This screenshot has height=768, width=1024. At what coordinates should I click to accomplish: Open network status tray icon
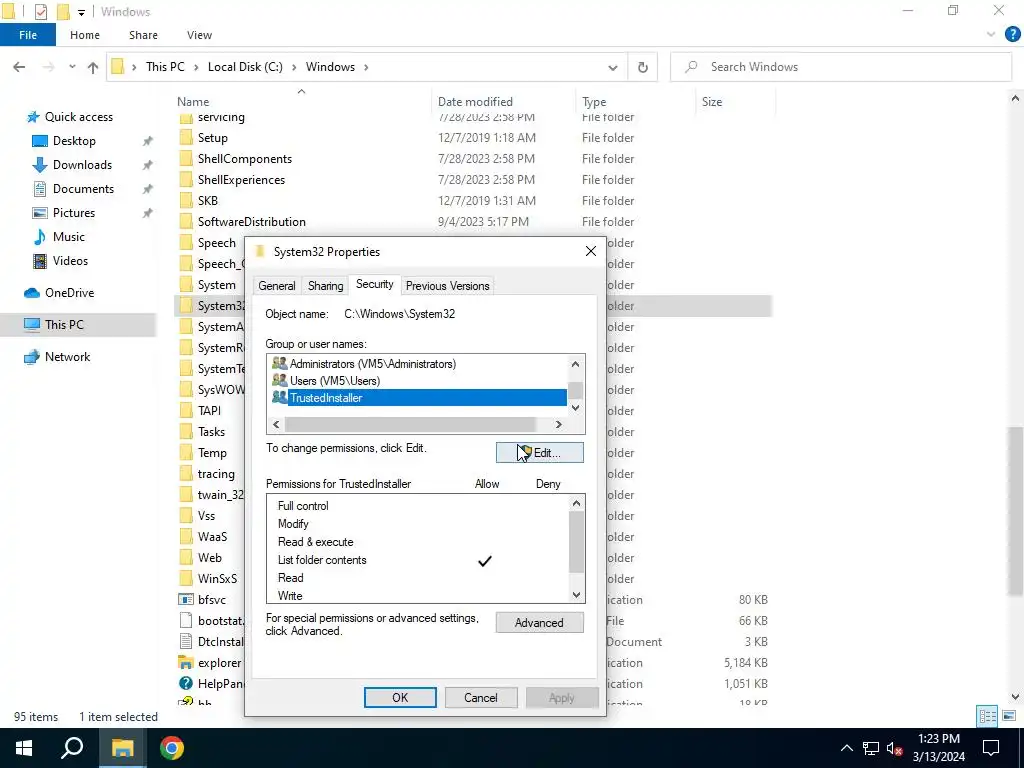coord(871,748)
